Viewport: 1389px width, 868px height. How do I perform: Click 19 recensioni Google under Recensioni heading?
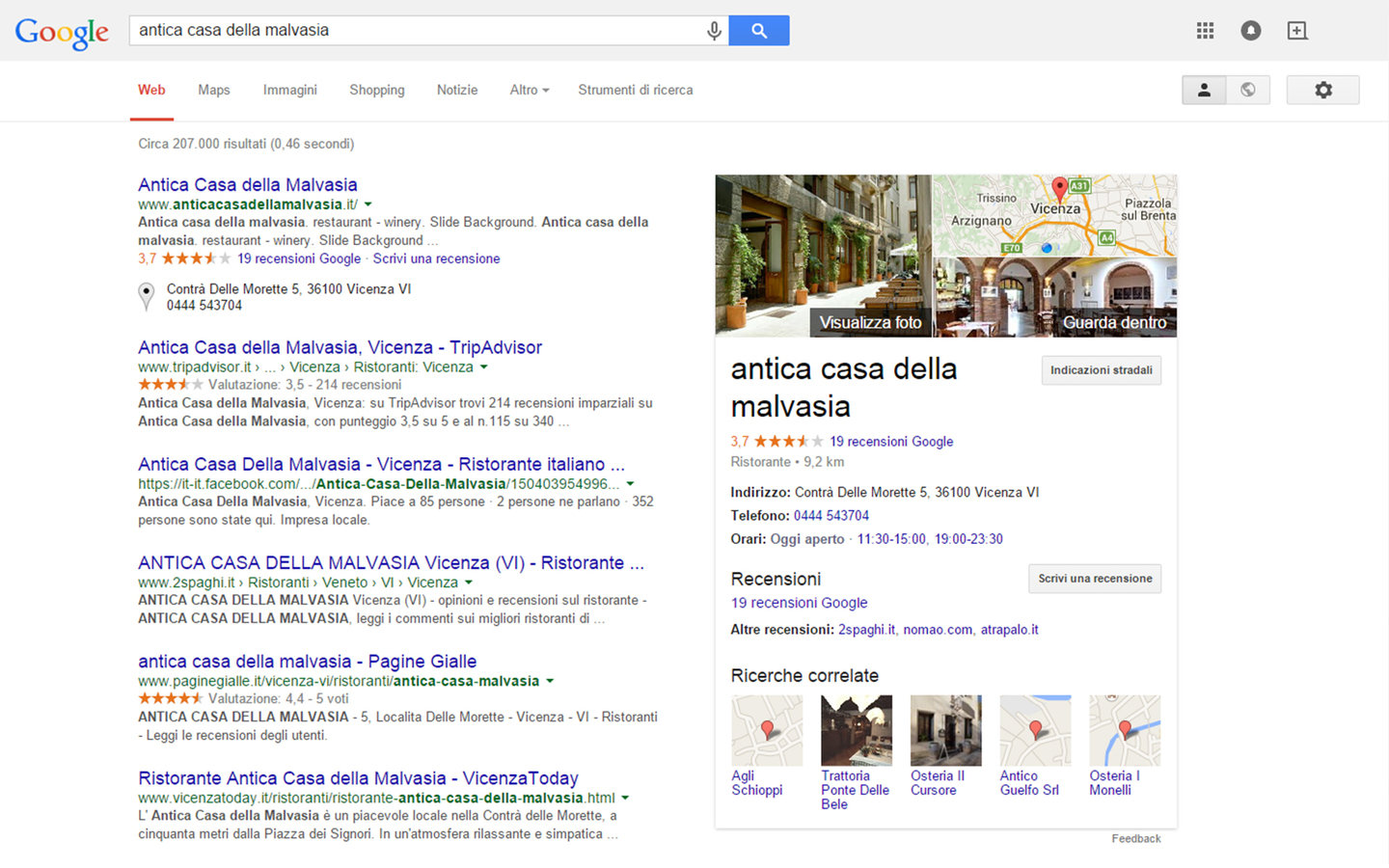[800, 603]
